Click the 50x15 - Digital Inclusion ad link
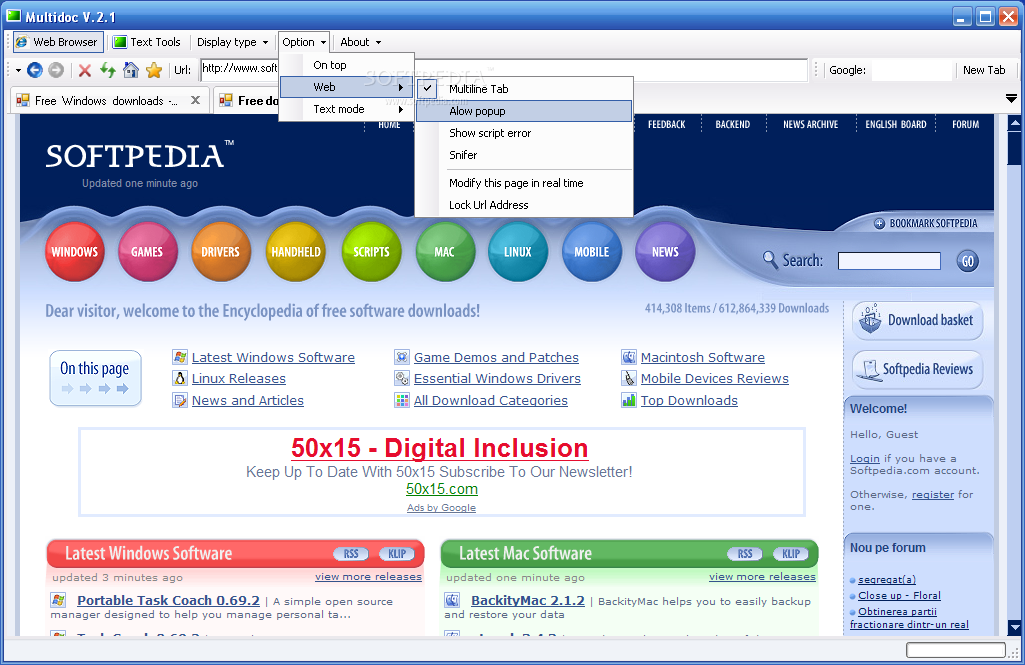 tap(439, 448)
